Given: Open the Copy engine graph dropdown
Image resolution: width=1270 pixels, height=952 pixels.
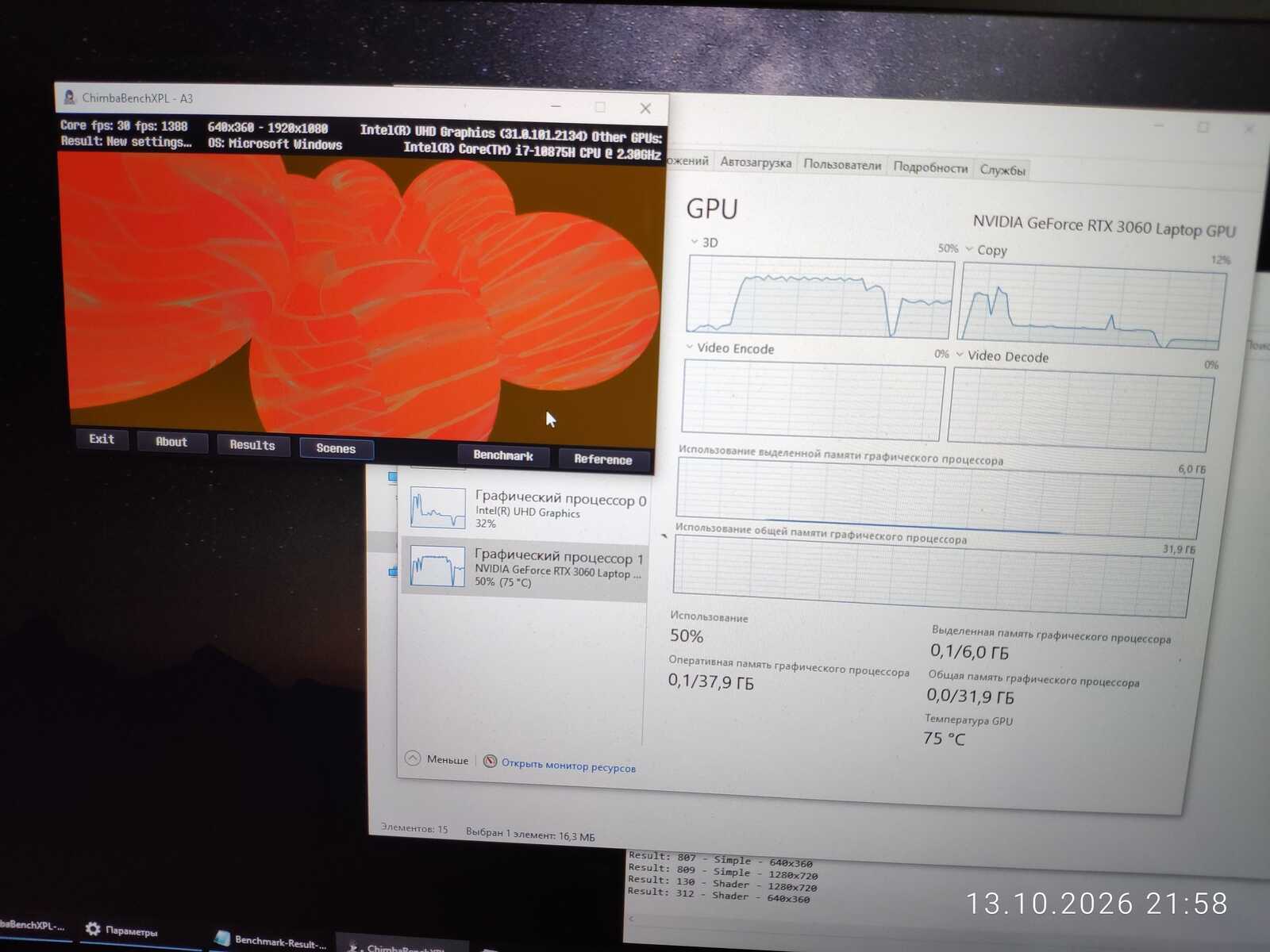Looking at the screenshot, I should coord(969,248).
